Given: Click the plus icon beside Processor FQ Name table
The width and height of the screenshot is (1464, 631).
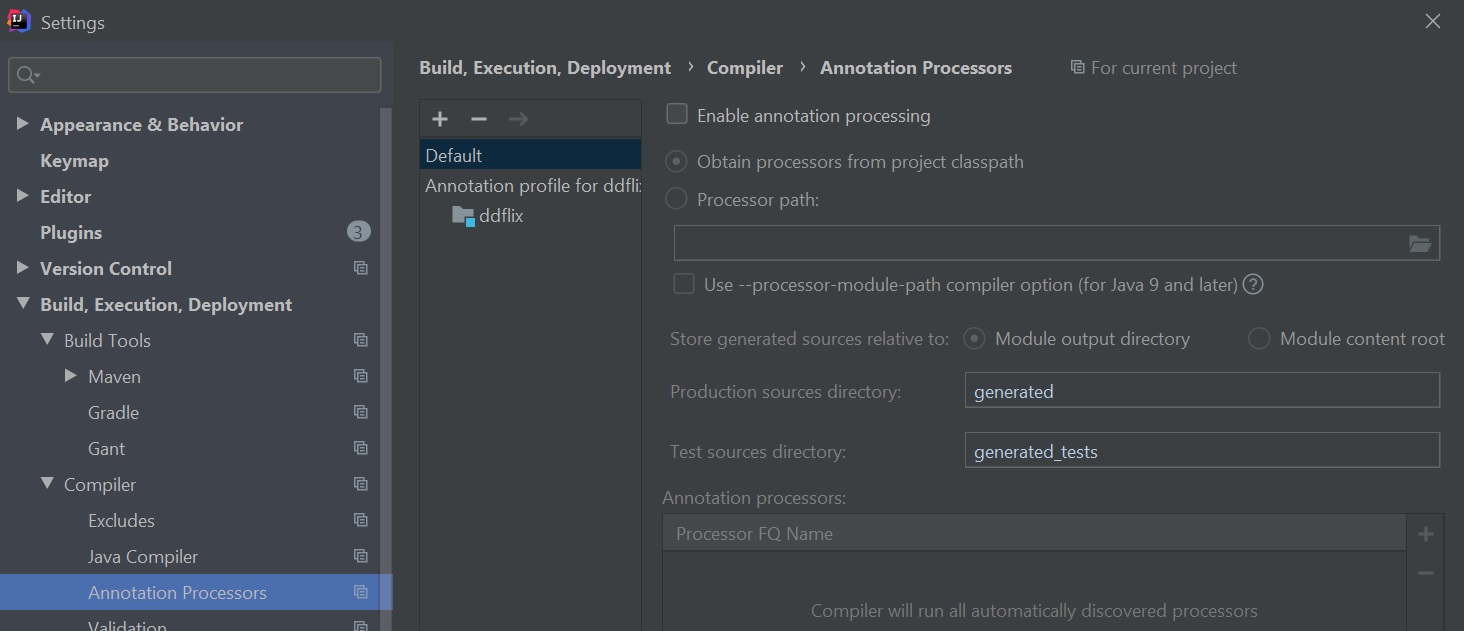Looking at the screenshot, I should pos(1426,534).
